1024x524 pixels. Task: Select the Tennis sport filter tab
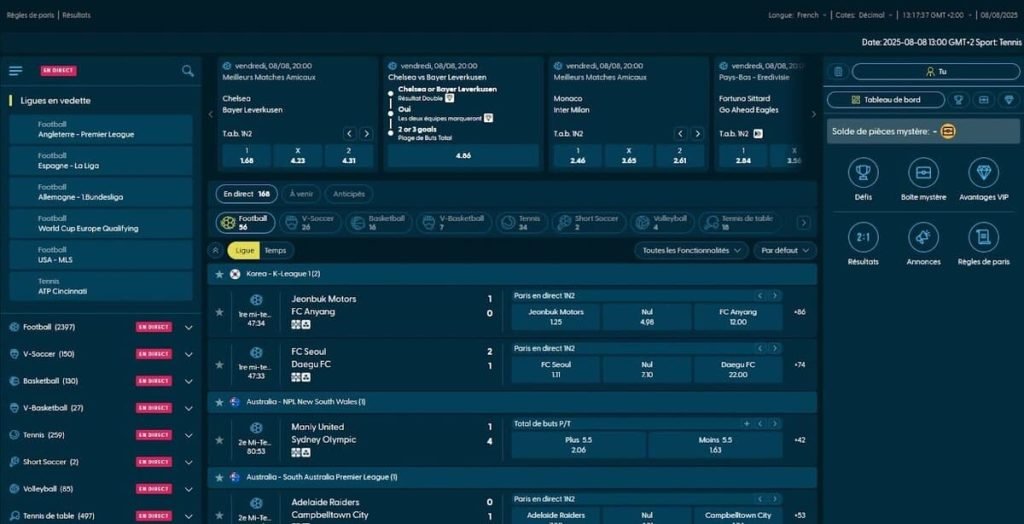(520, 222)
